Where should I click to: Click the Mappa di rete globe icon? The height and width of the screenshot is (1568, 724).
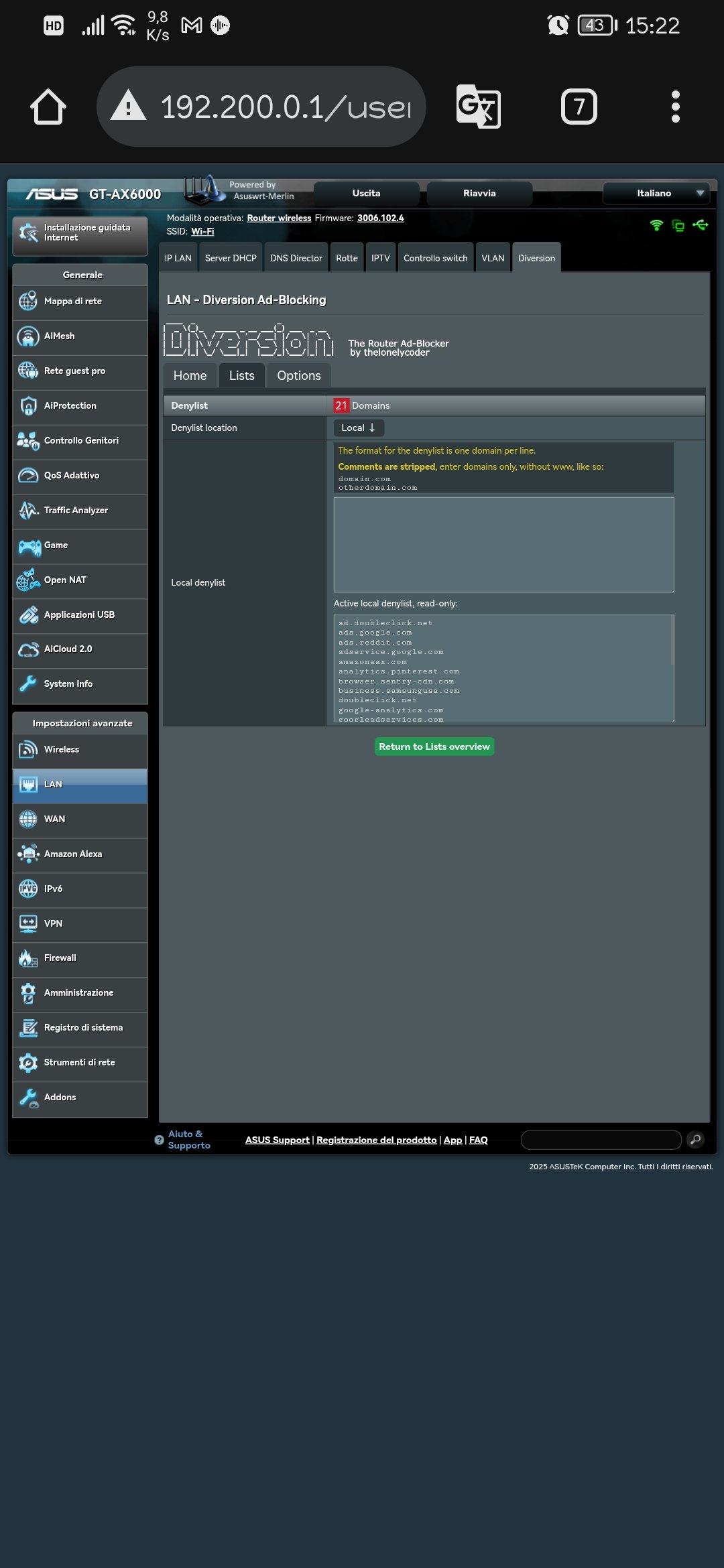28,302
